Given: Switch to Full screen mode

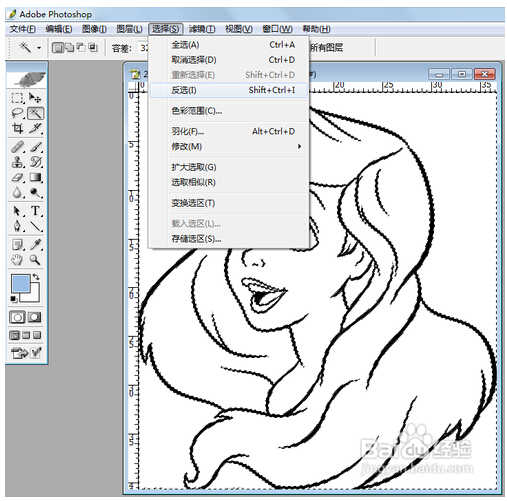Looking at the screenshot, I should 37,335.
